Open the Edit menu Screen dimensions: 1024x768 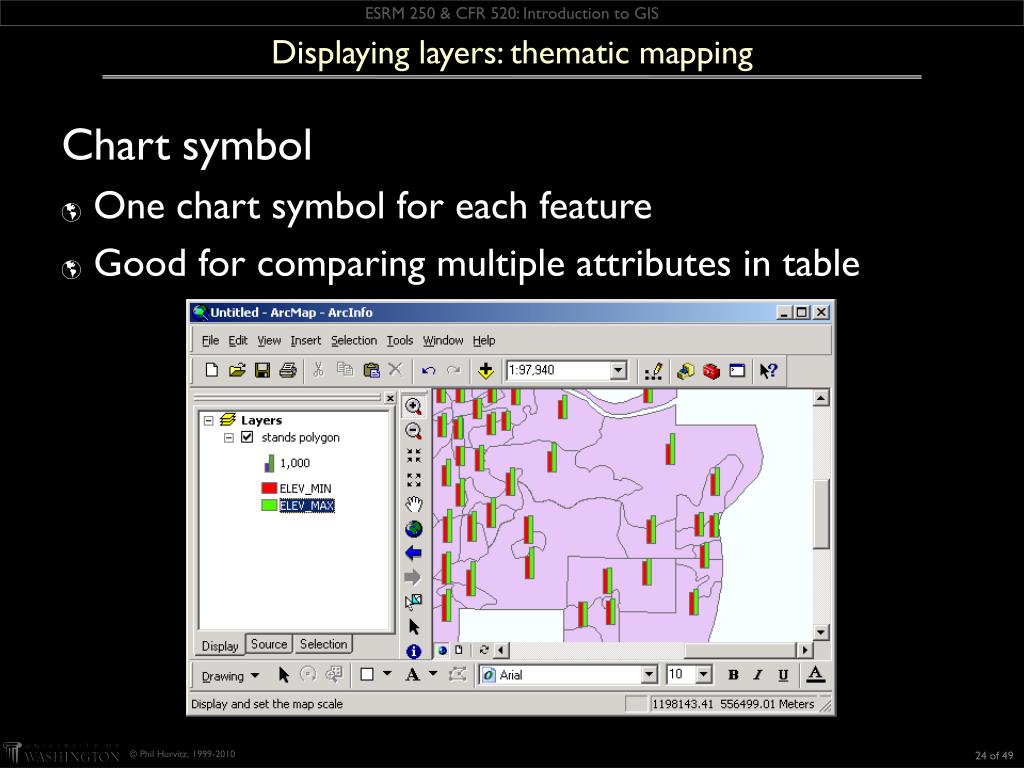coord(238,340)
